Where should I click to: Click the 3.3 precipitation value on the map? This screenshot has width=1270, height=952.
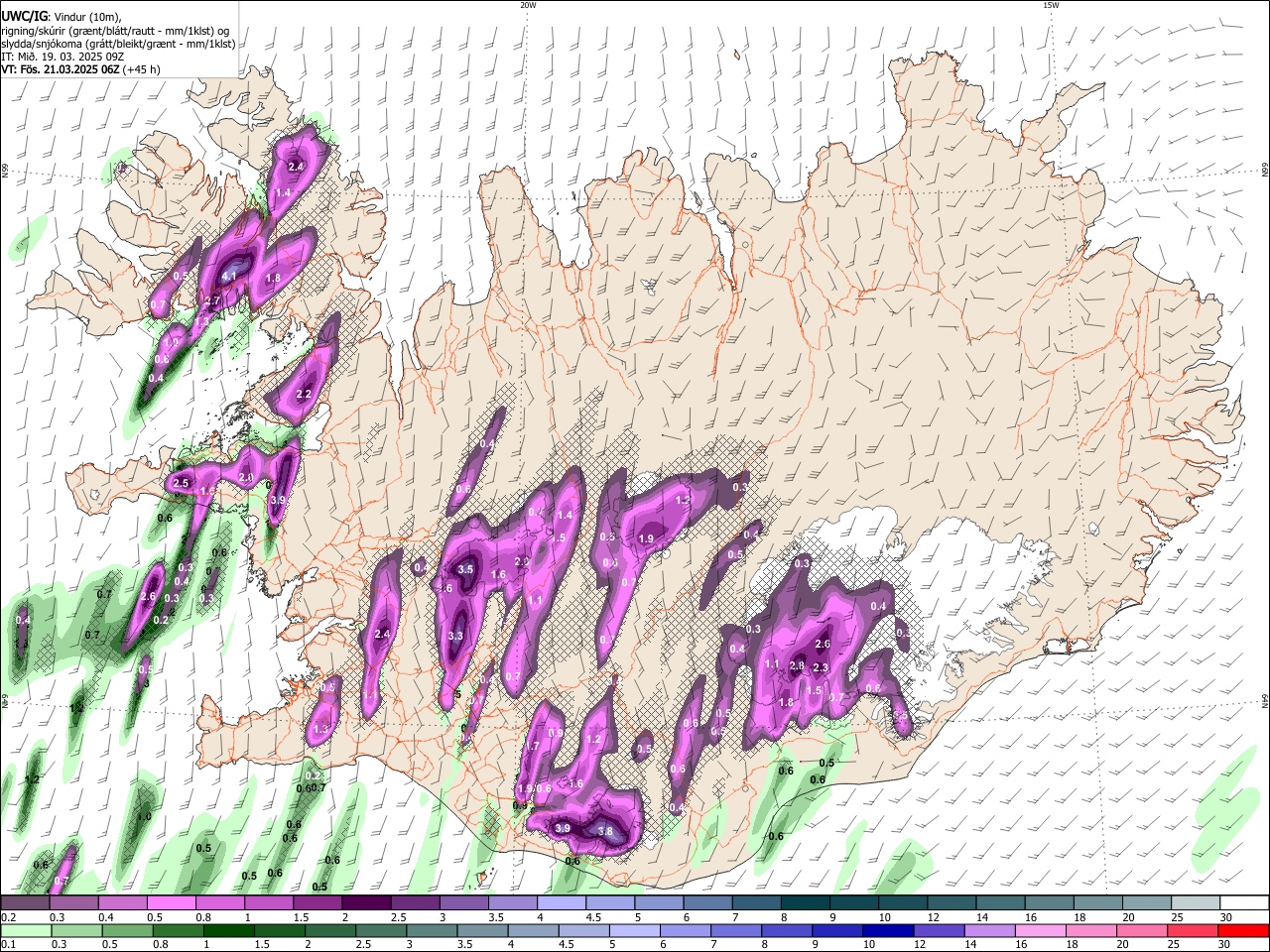point(456,636)
